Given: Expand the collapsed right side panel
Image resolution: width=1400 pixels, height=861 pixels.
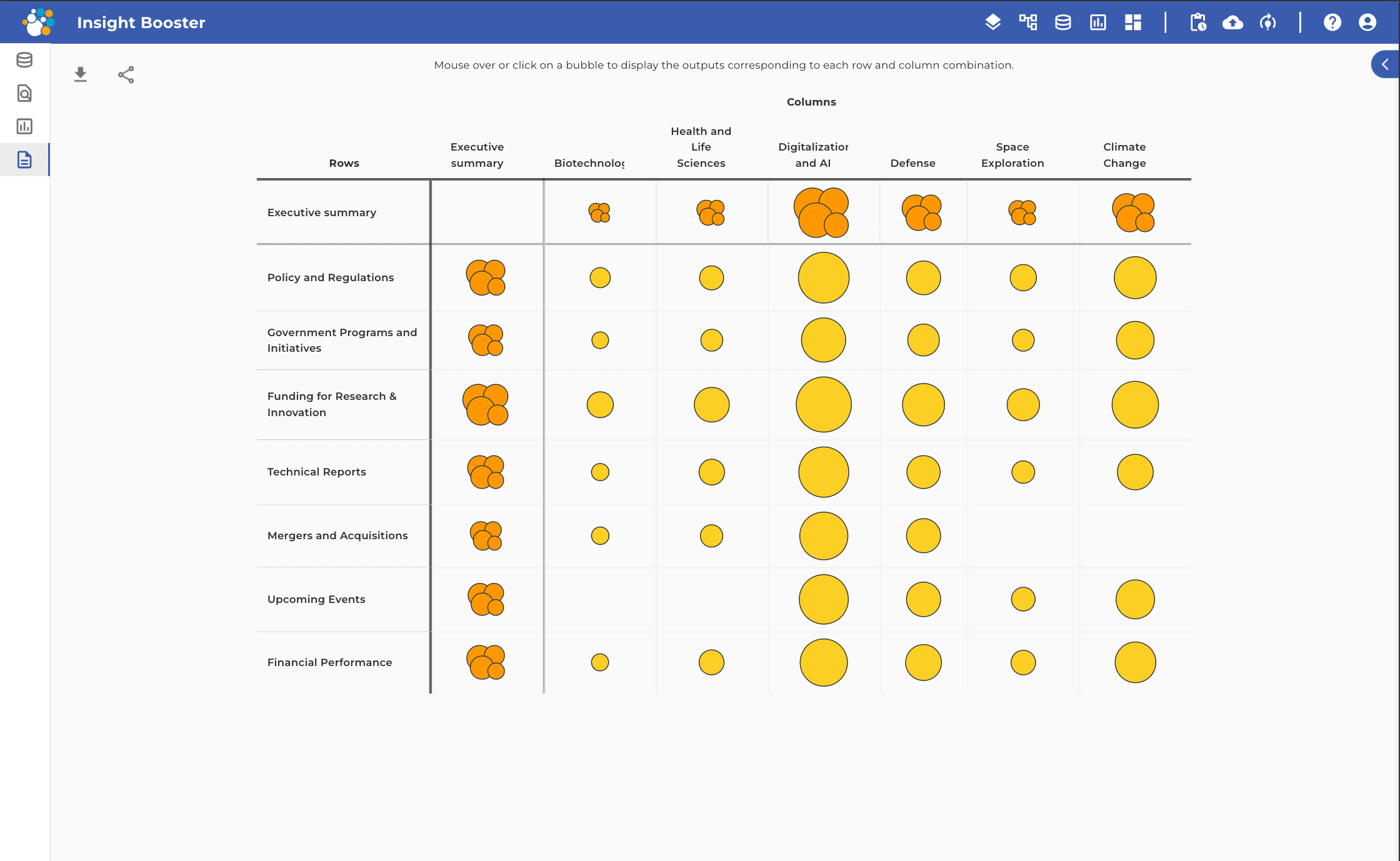Looking at the screenshot, I should point(1385,64).
